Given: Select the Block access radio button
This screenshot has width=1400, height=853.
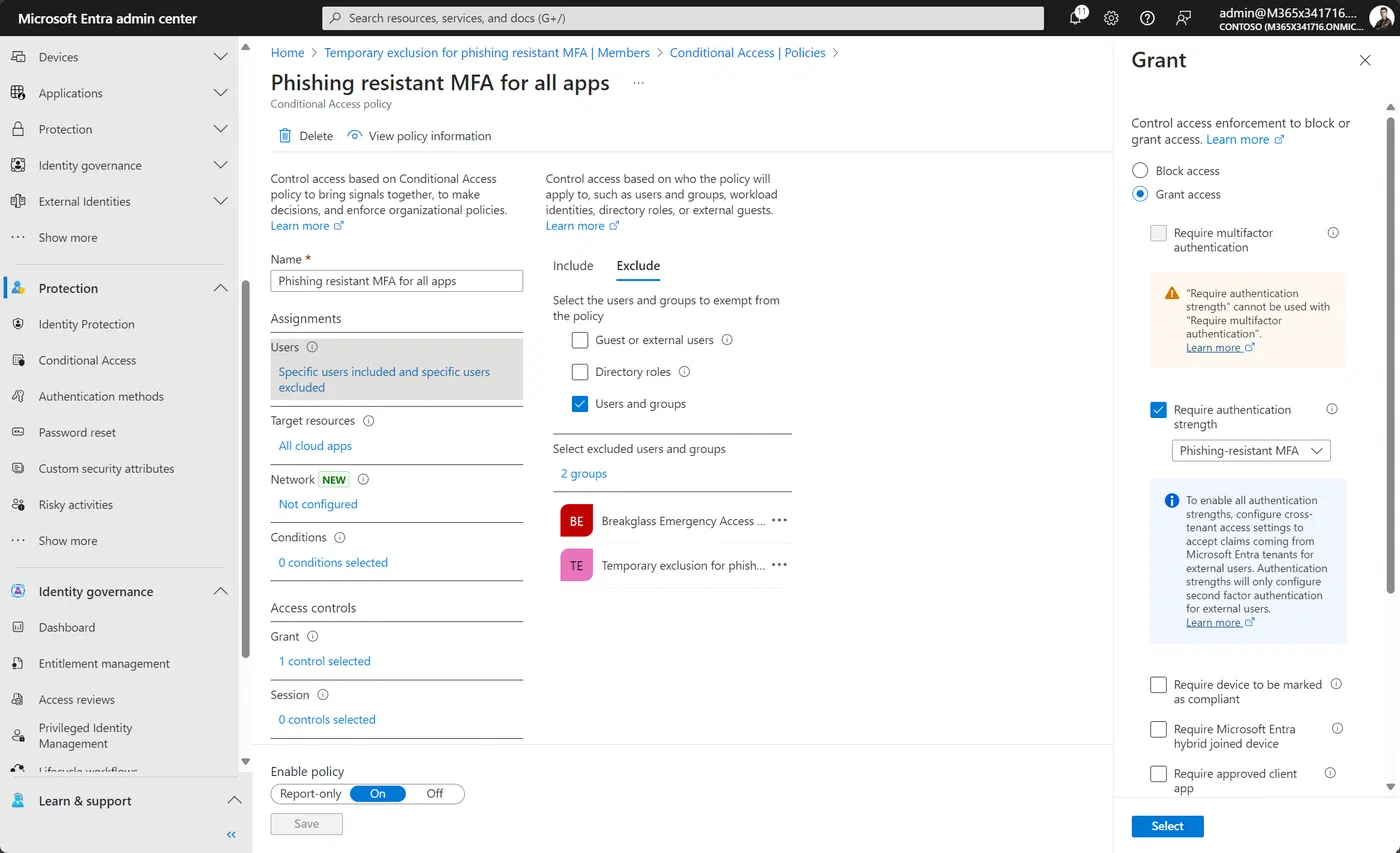Looking at the screenshot, I should pyautogui.click(x=1140, y=171).
